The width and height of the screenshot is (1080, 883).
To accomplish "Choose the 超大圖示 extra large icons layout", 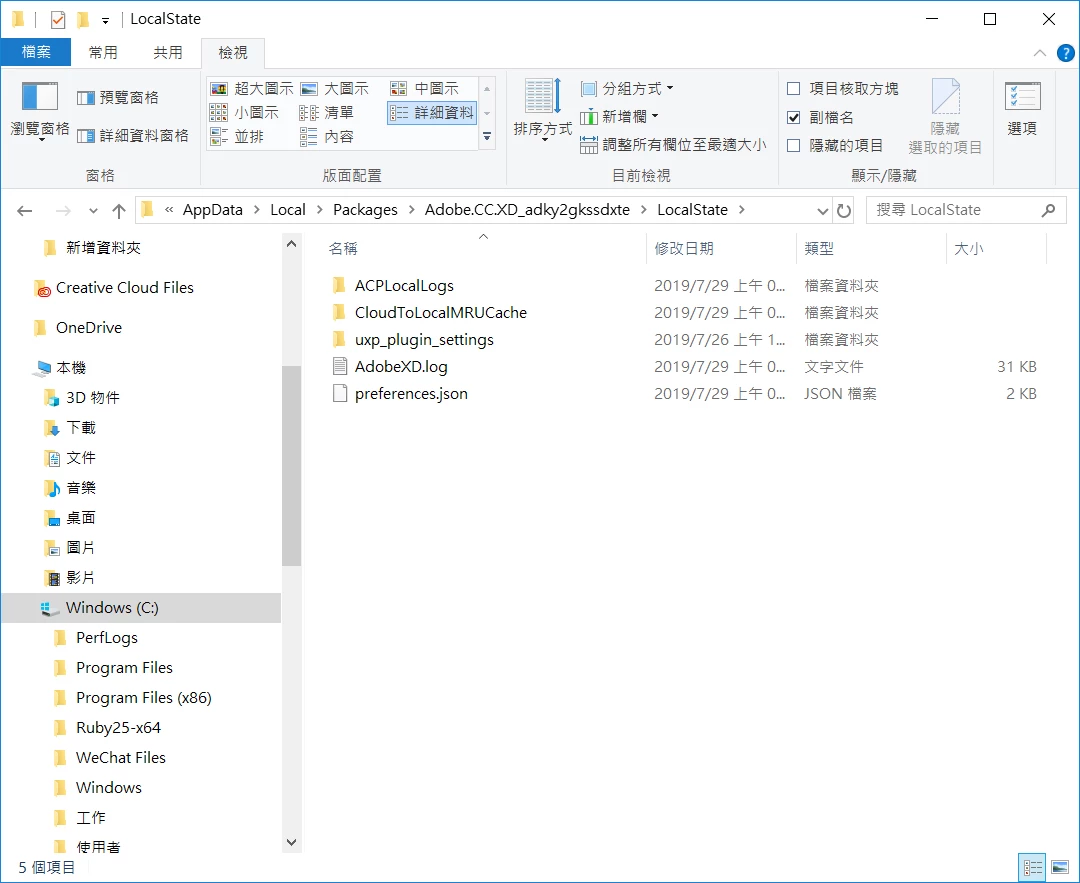I will pyautogui.click(x=251, y=89).
